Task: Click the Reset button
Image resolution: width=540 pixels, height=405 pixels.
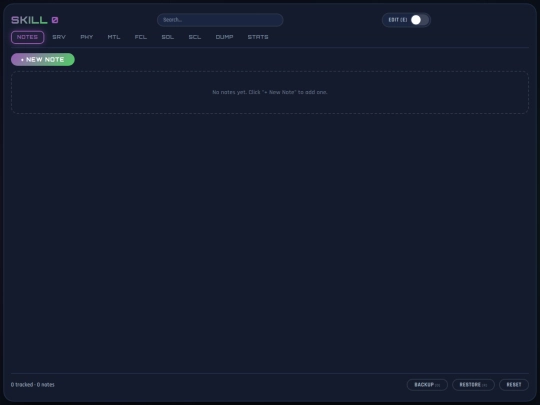Action: tap(514, 385)
